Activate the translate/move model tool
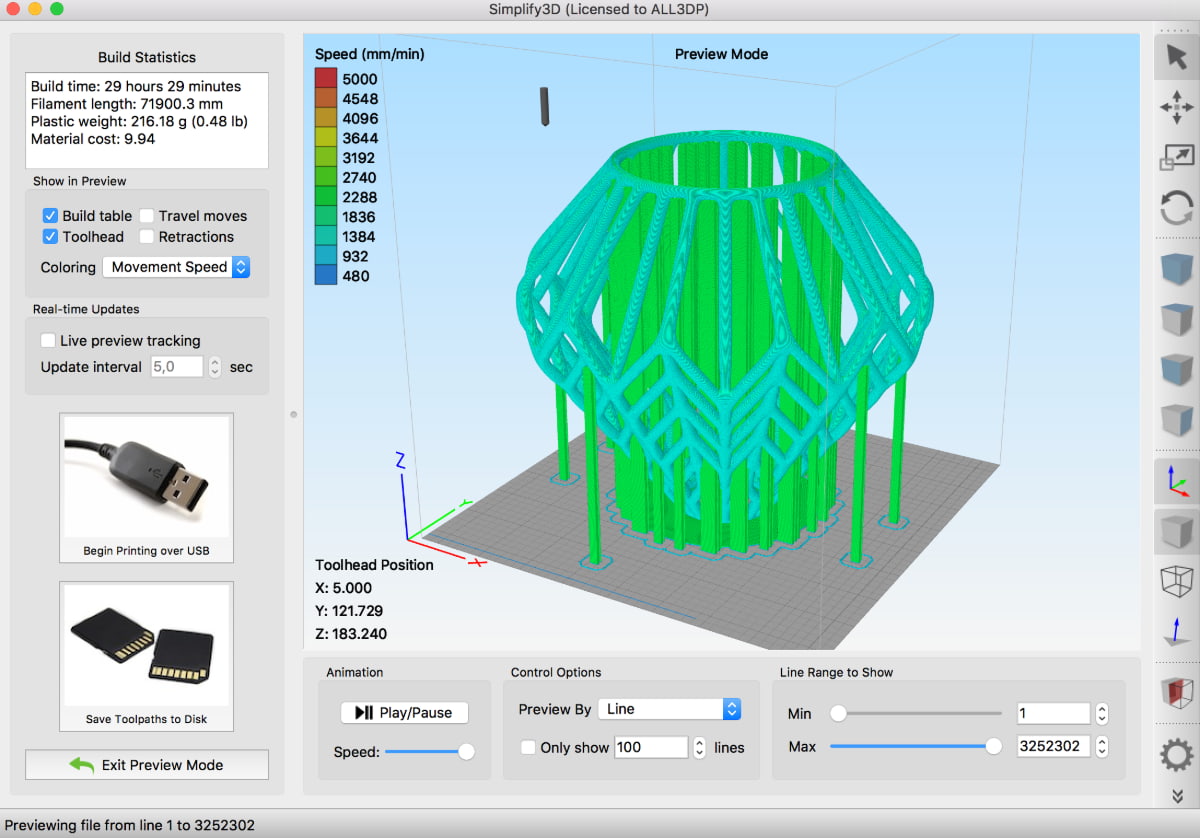Viewport: 1200px width, 838px height. [1176, 107]
